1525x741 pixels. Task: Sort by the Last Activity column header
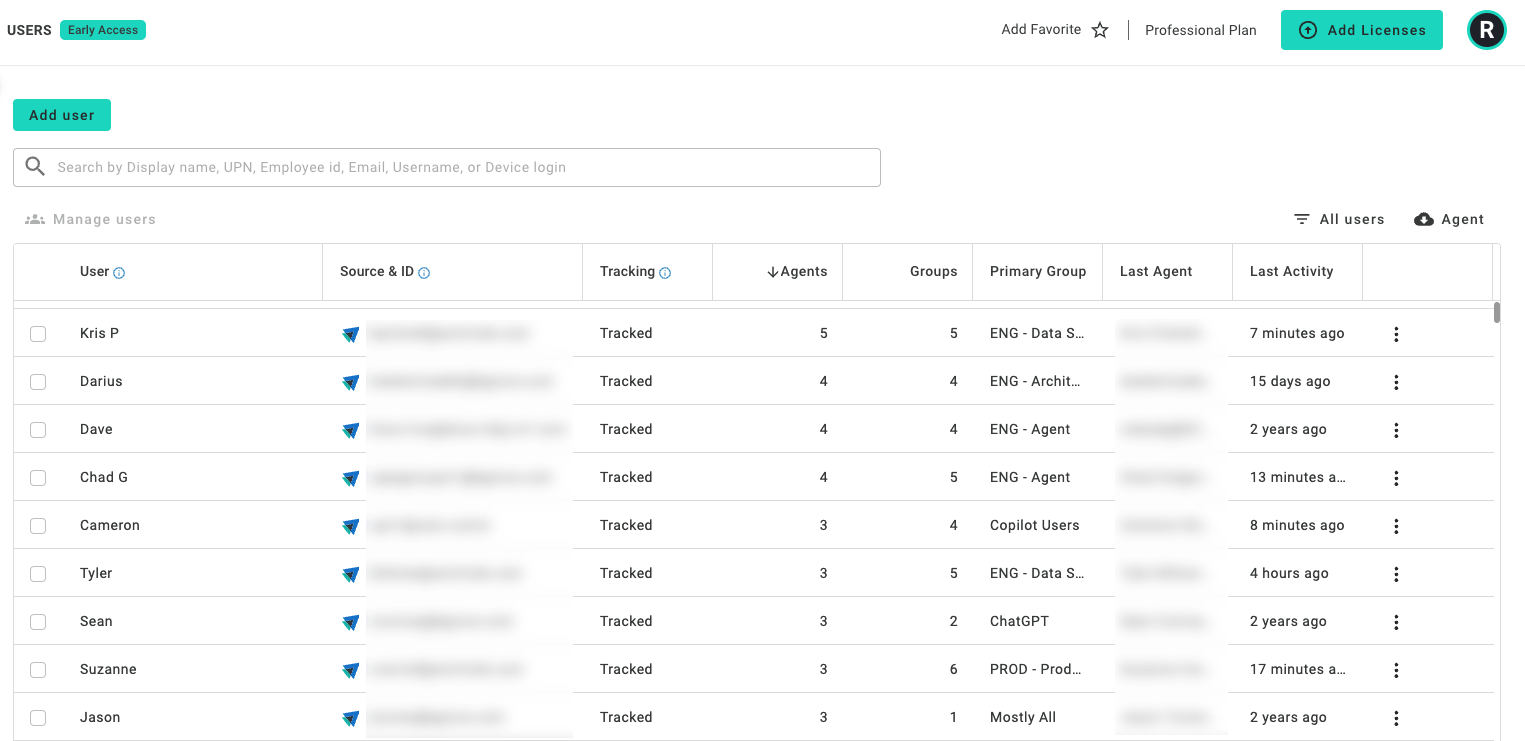click(x=1291, y=272)
